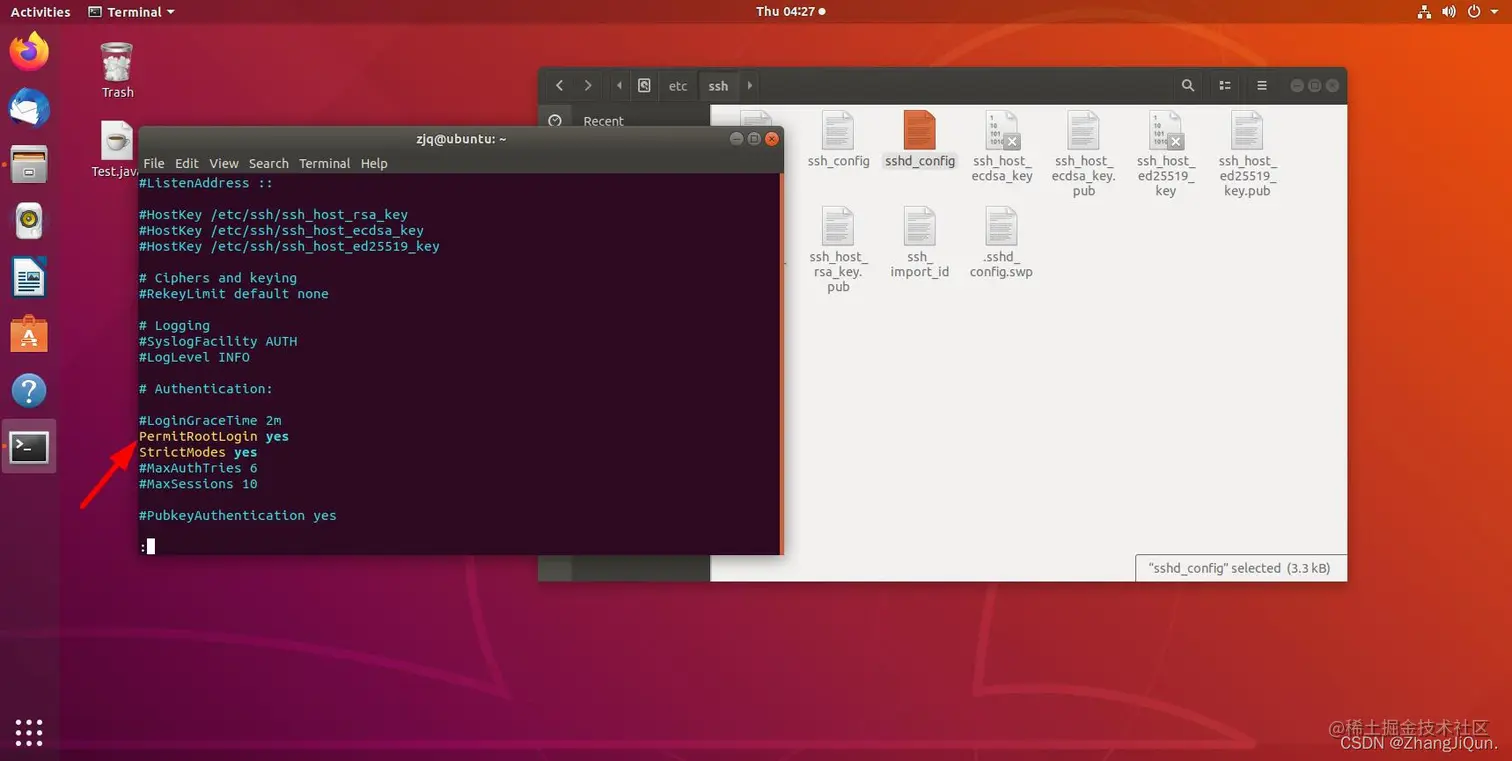Screen dimensions: 1512x761
Task: Select the .sshd_config.swp file
Action: coord(1001,243)
